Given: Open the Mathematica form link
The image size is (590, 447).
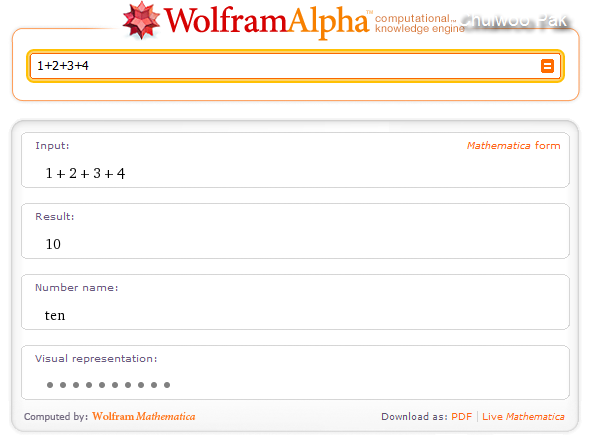Looking at the screenshot, I should (x=513, y=146).
